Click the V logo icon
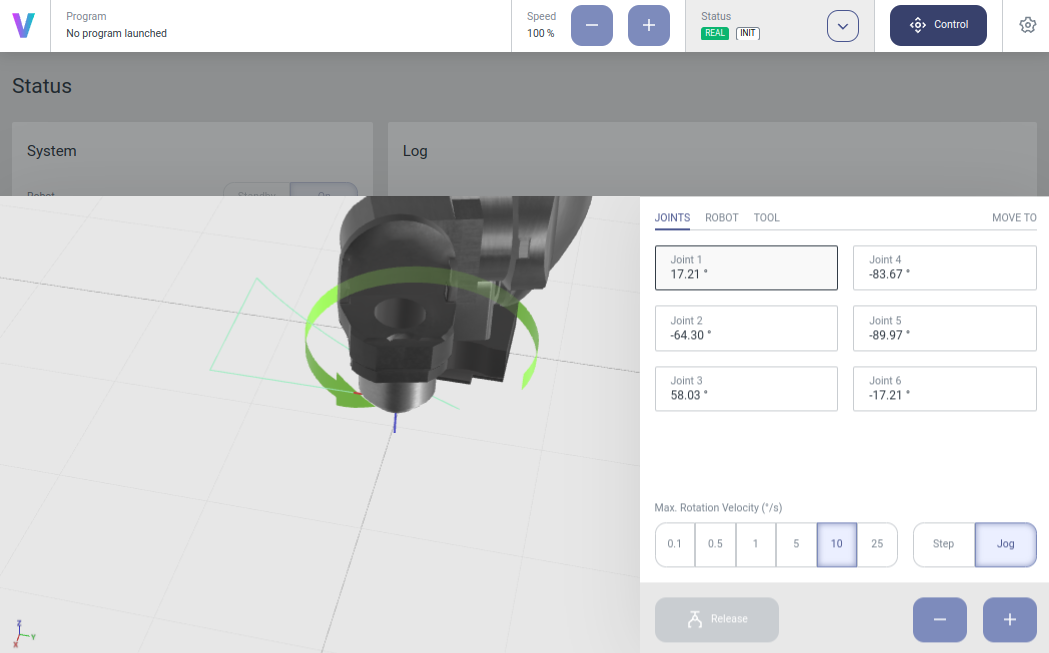This screenshot has height=653, width=1049. (24, 26)
